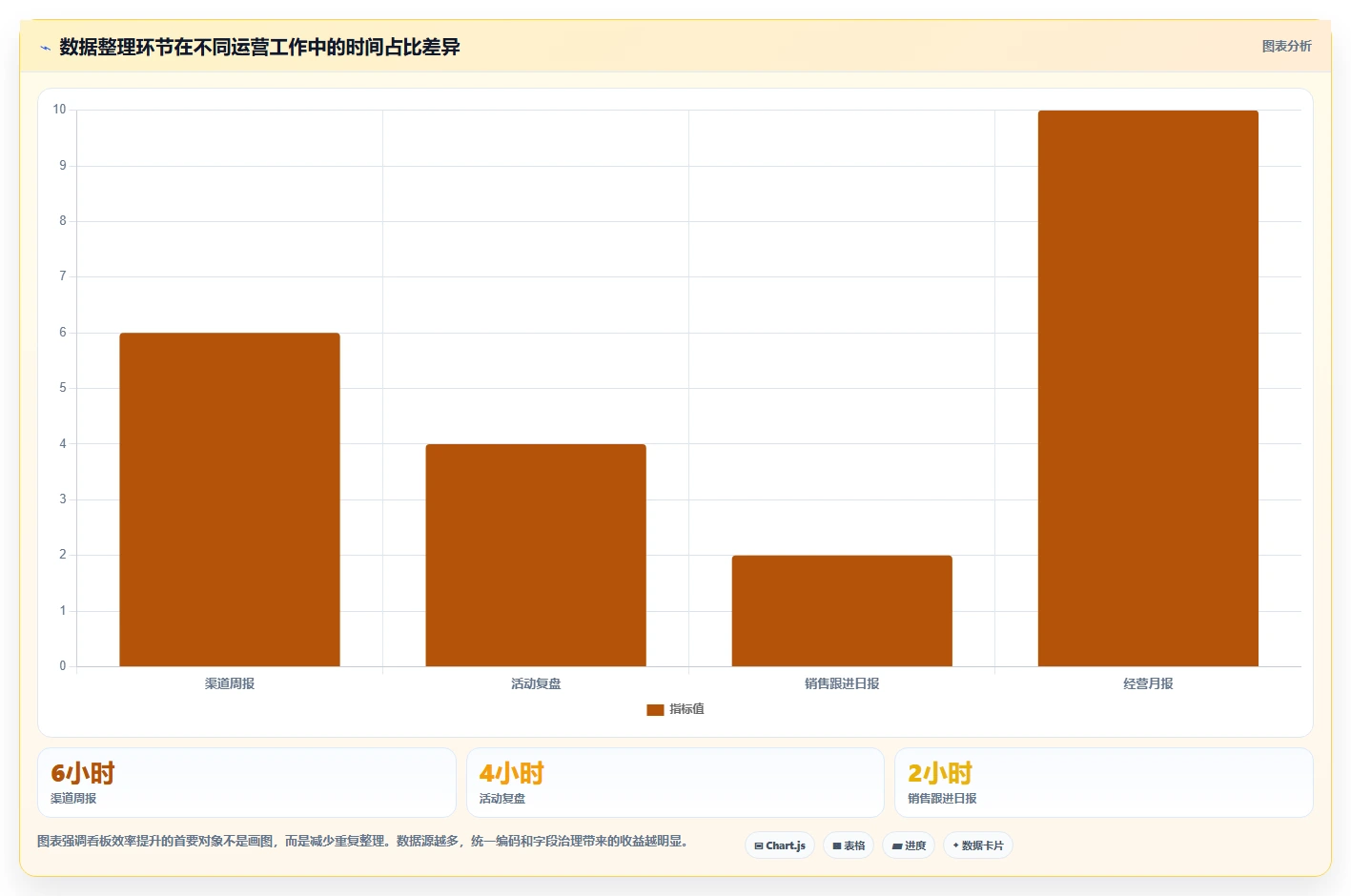The width and height of the screenshot is (1351, 896).
Task: Click the footer note starting 图表强调看板效率提升
Action: pyautogui.click(x=363, y=841)
